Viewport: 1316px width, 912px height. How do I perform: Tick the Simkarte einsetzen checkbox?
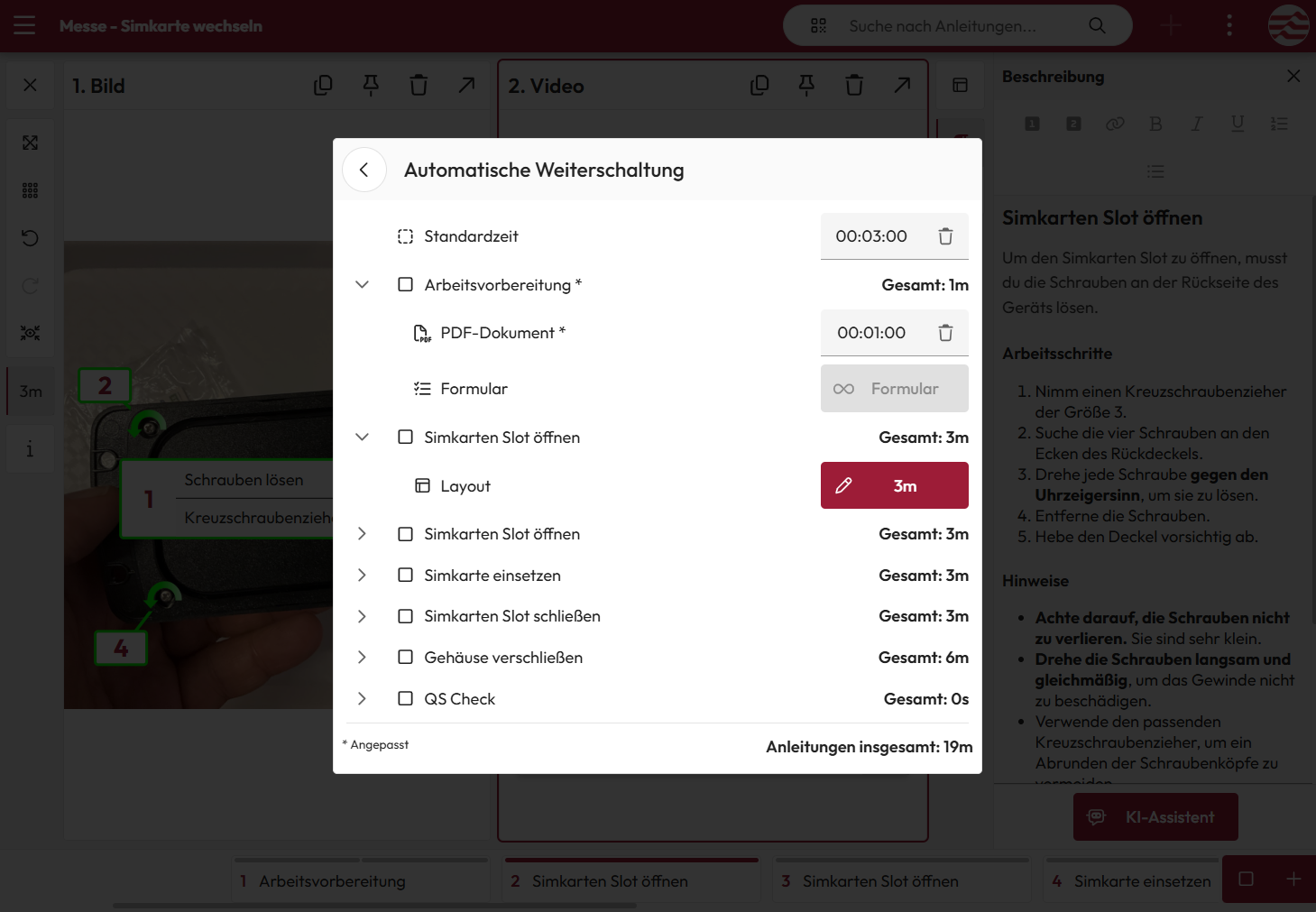(406, 576)
